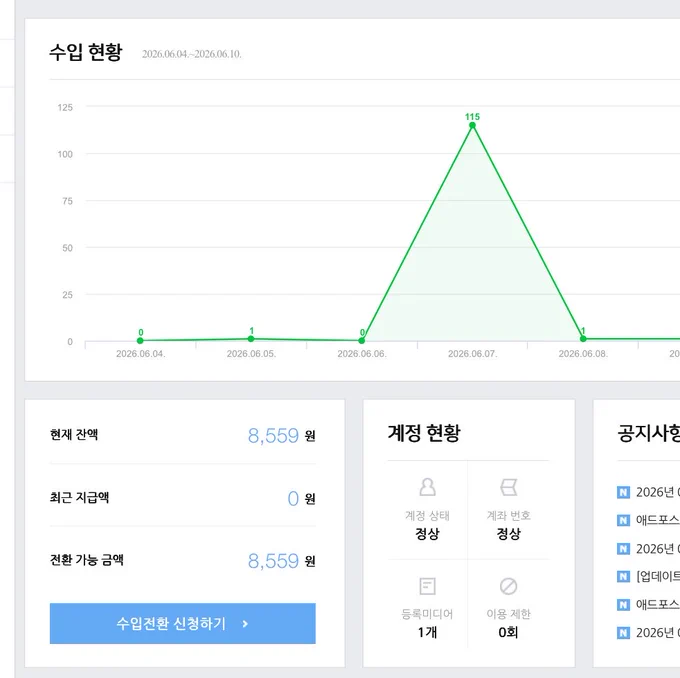Open the 공지사항 section heading

648,433
